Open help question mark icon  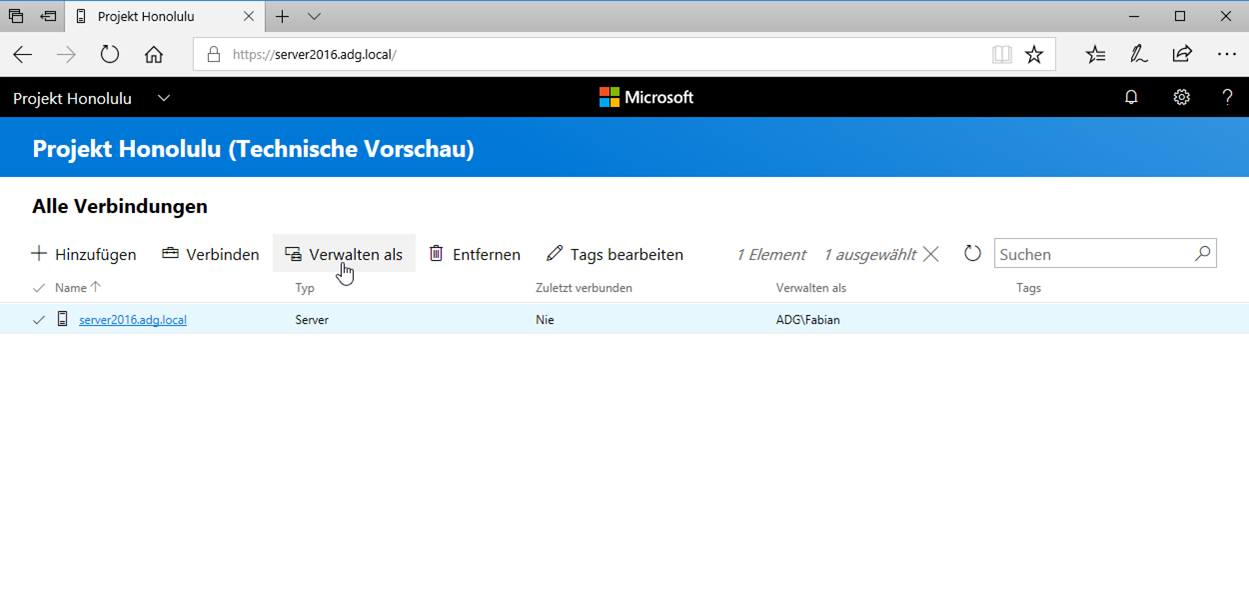[x=1227, y=97]
